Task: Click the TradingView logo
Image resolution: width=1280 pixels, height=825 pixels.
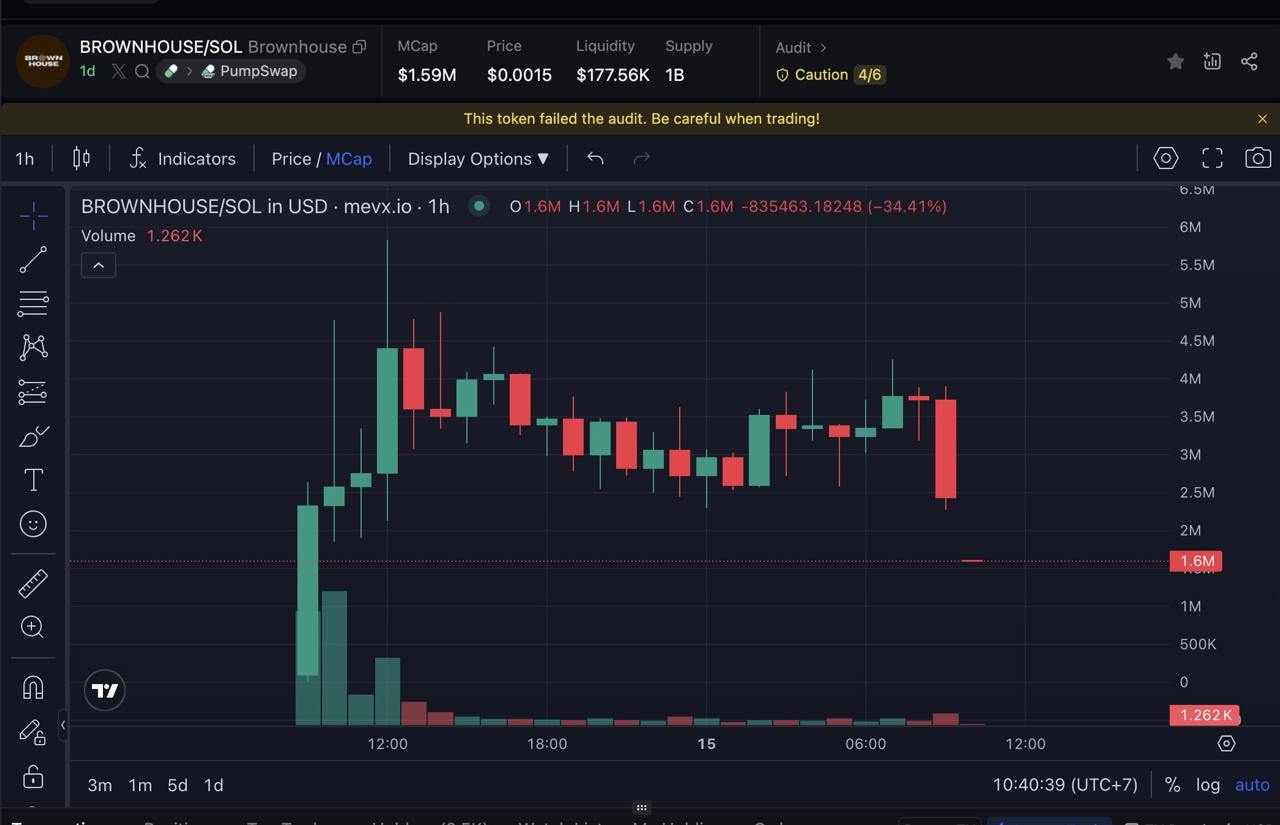Action: point(105,690)
